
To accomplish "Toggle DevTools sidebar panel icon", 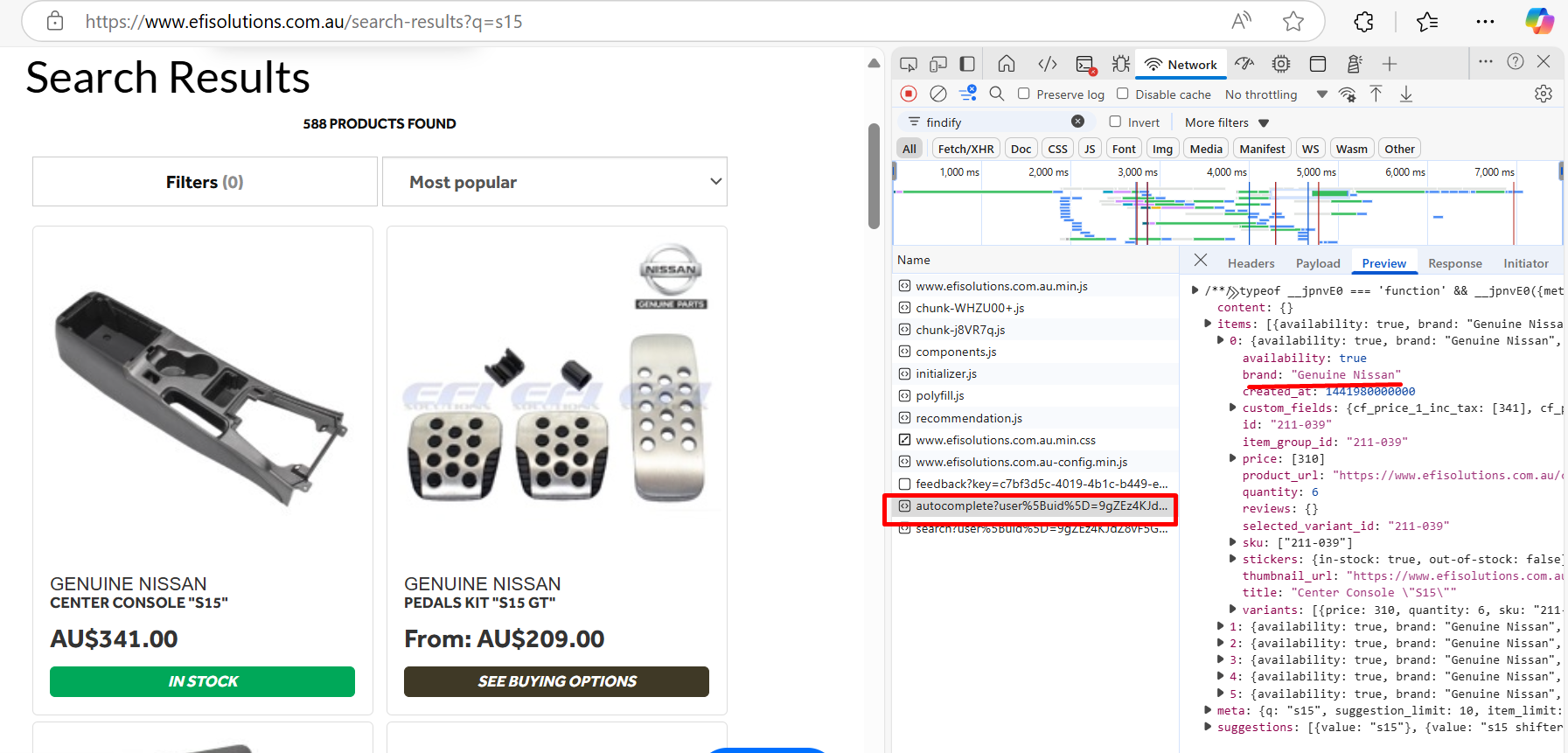I will tap(967, 64).
